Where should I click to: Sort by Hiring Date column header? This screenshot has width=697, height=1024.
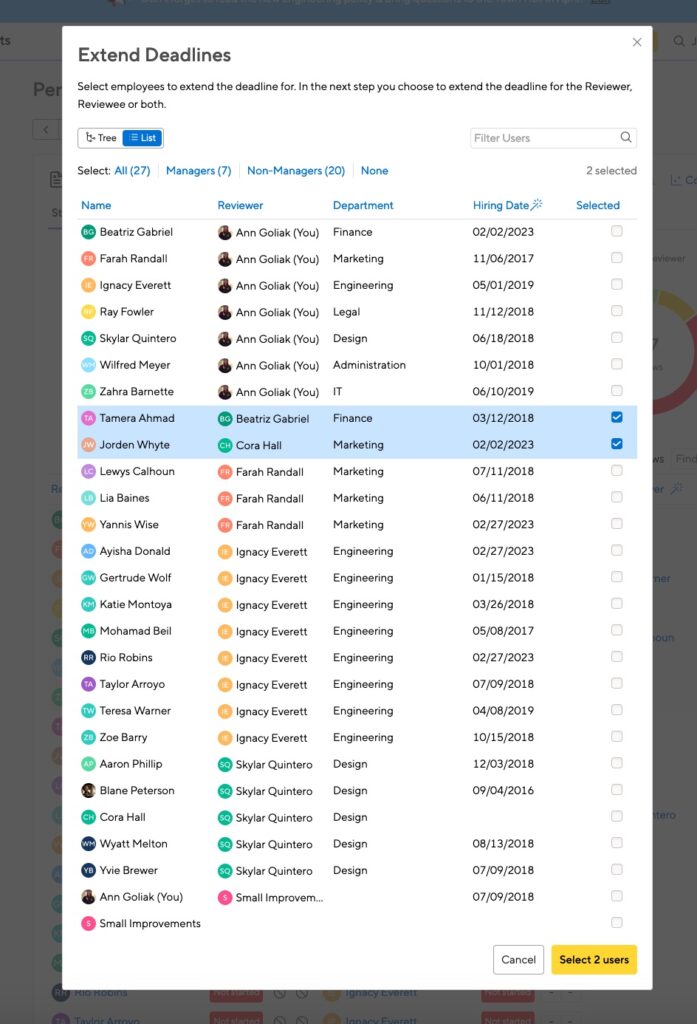(500, 205)
